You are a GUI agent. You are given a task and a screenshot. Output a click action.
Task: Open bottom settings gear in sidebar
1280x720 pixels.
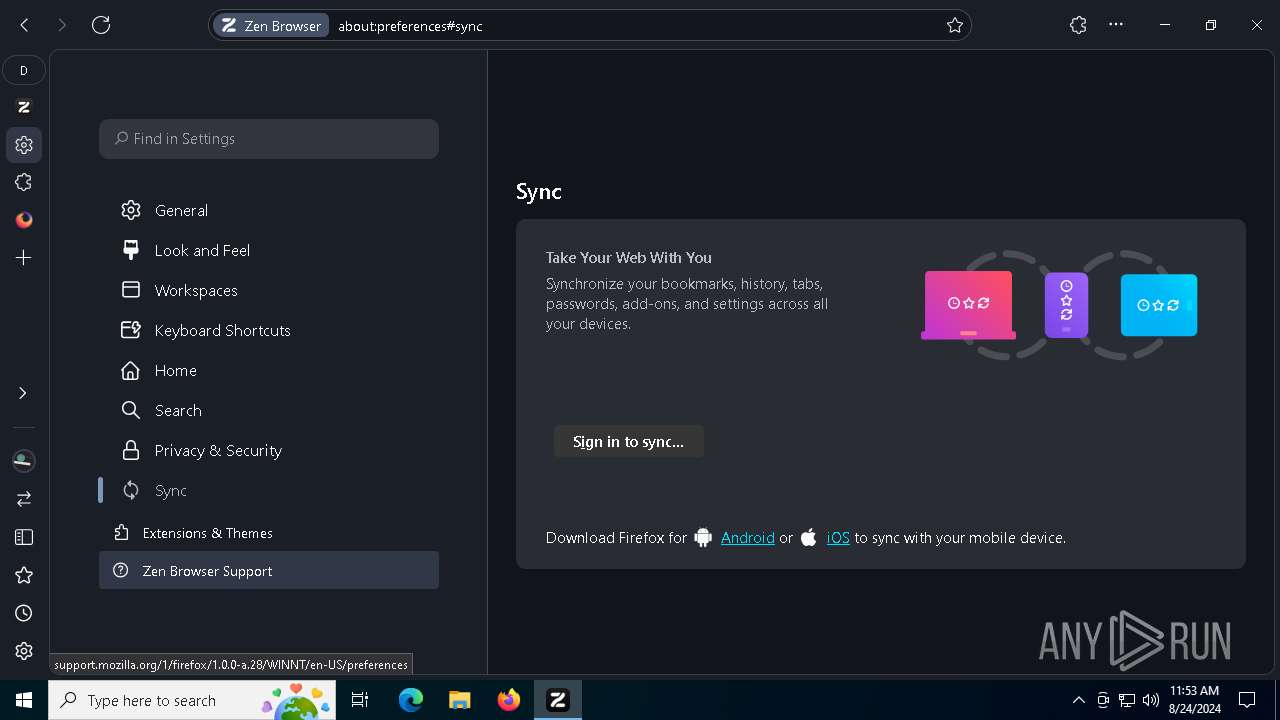24,651
